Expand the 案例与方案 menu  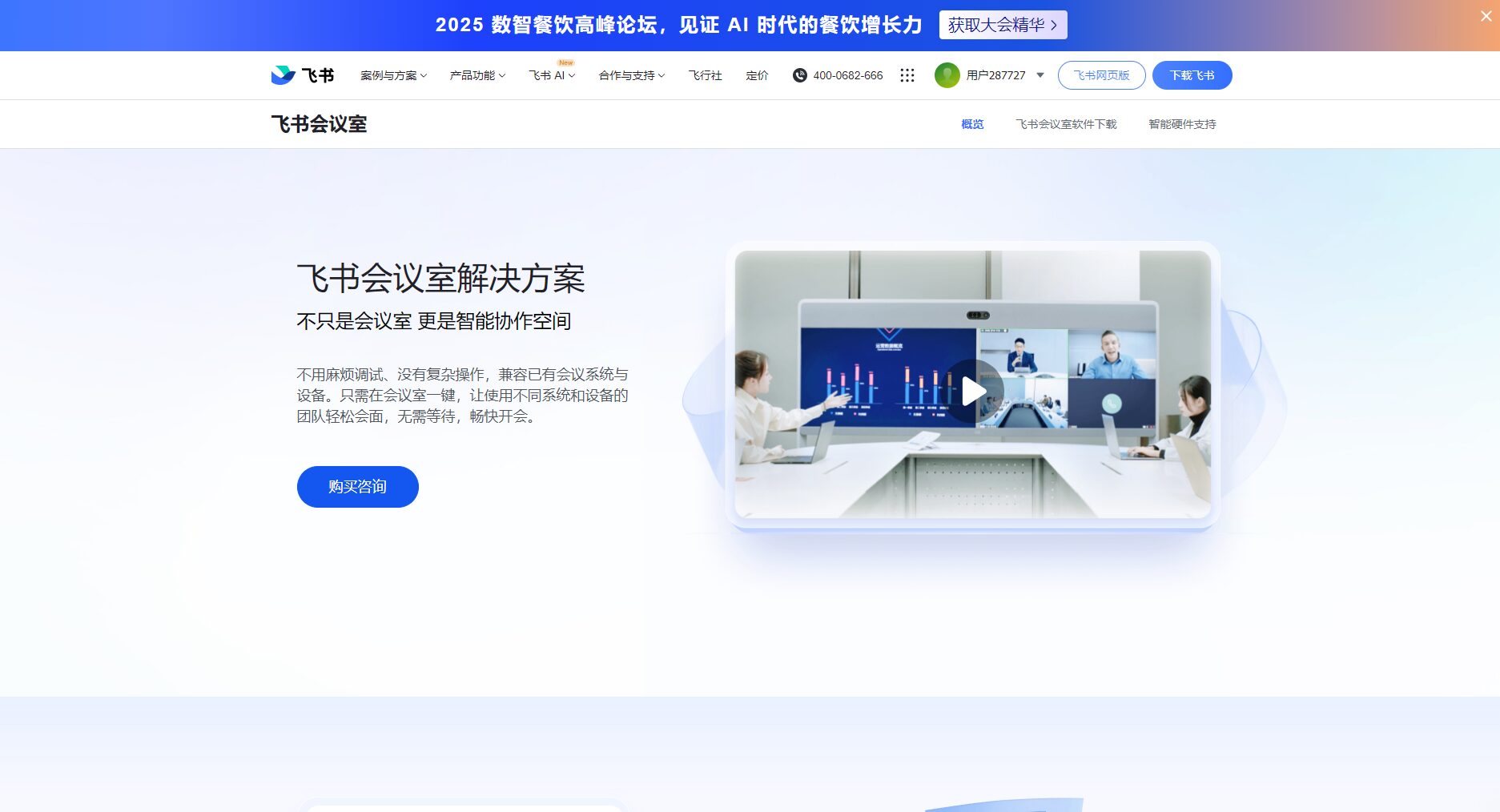[393, 75]
